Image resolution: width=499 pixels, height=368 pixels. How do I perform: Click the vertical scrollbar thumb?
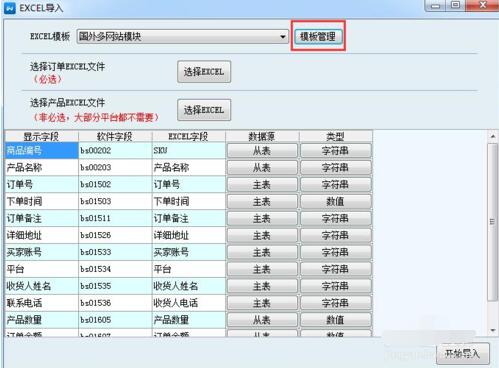(492, 222)
